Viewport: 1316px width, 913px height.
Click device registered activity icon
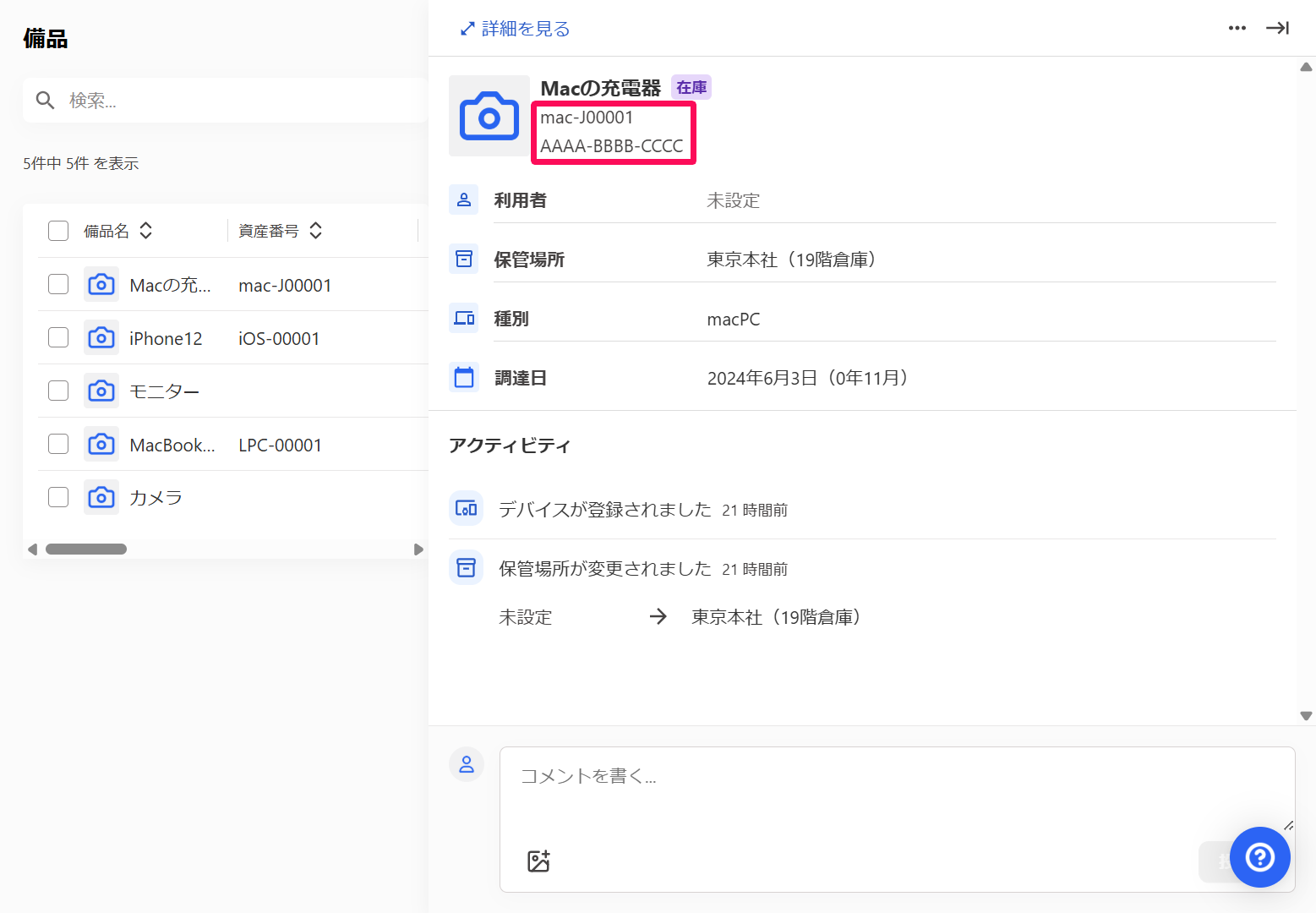click(466, 508)
